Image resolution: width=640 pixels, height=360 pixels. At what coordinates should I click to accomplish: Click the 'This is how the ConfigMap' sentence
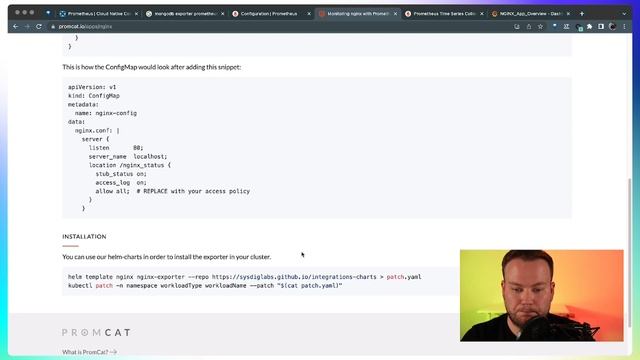pos(151,67)
